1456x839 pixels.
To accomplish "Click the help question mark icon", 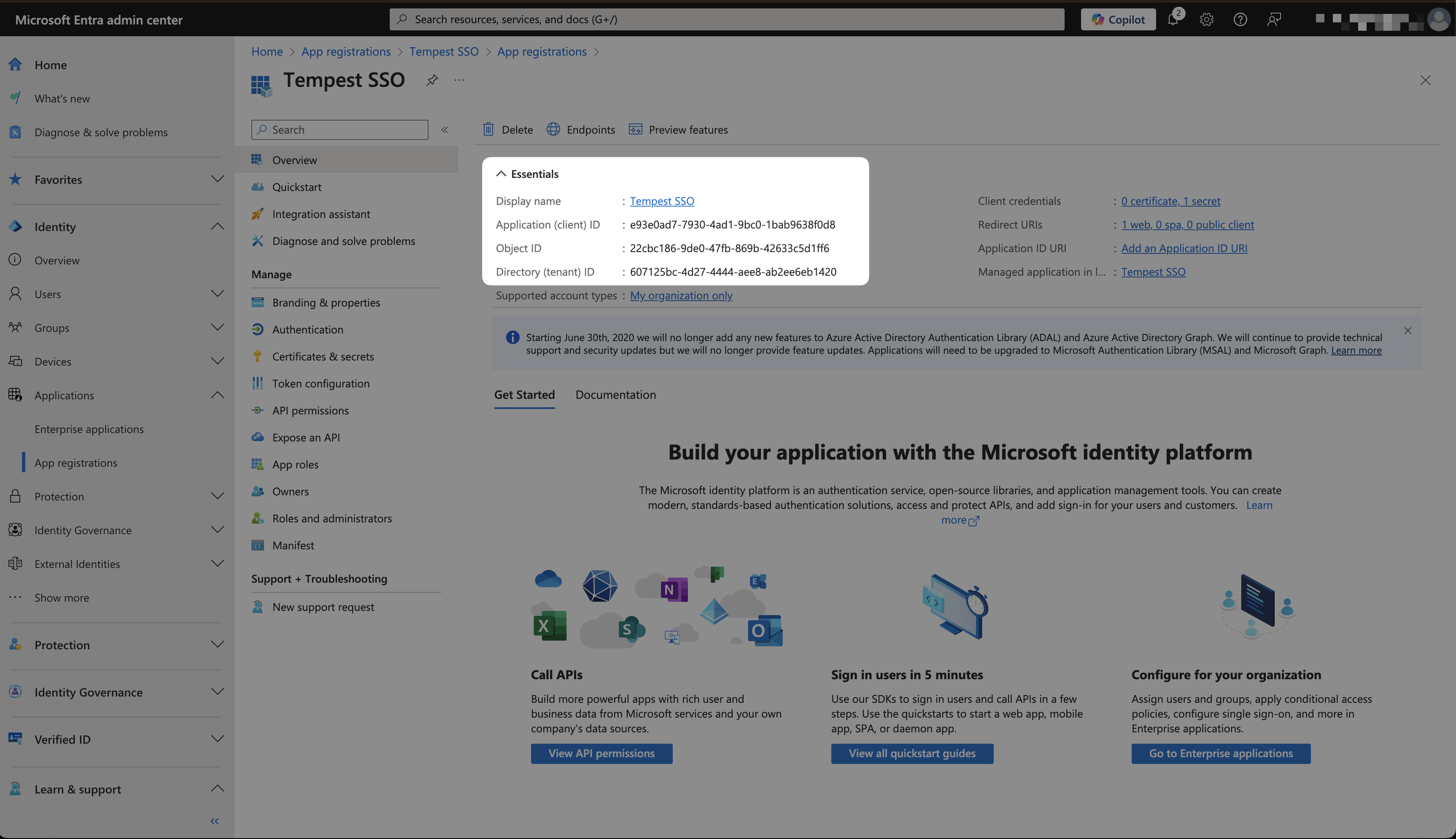I will [1240, 19].
